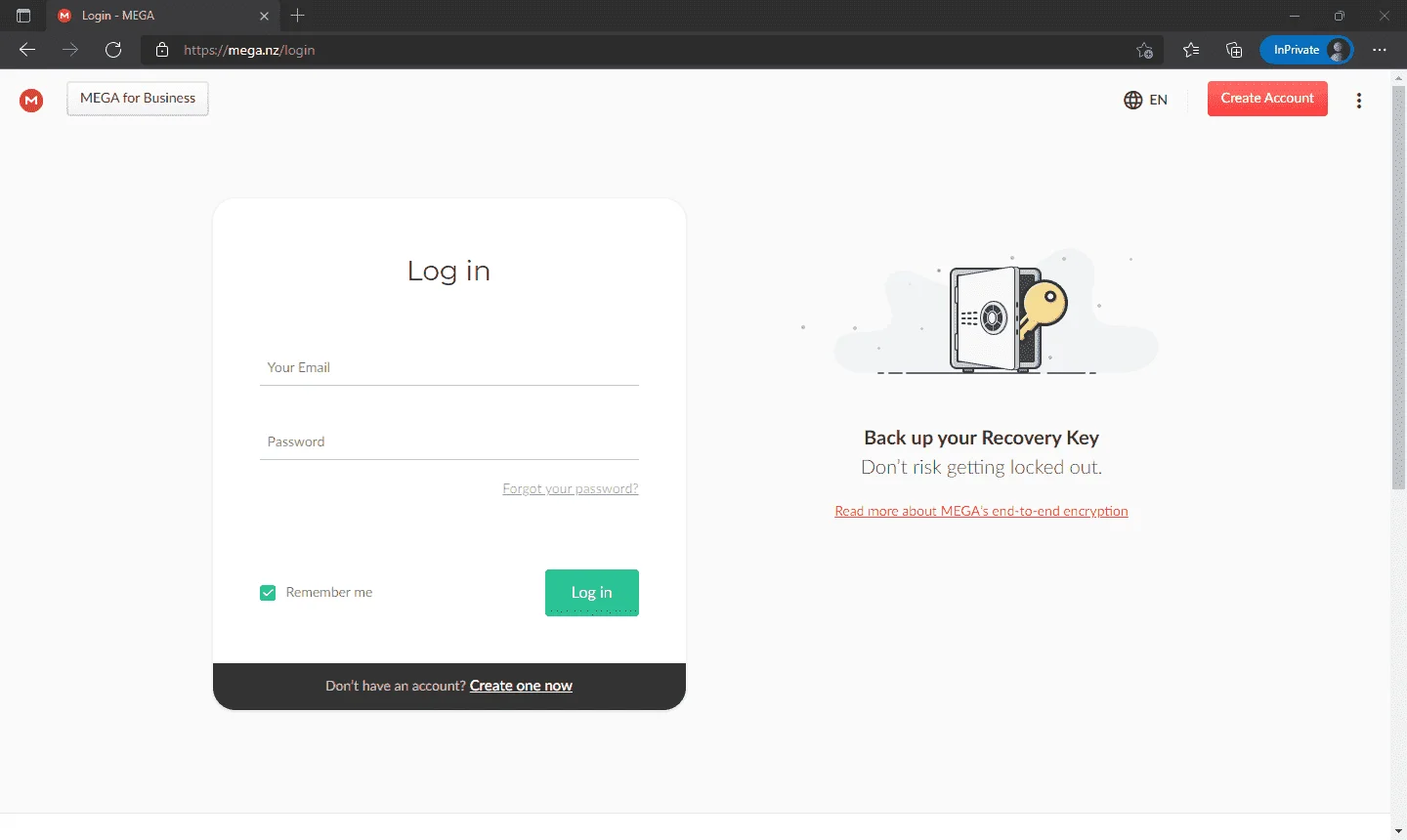
Task: Open Forgot your password link
Action: click(571, 488)
